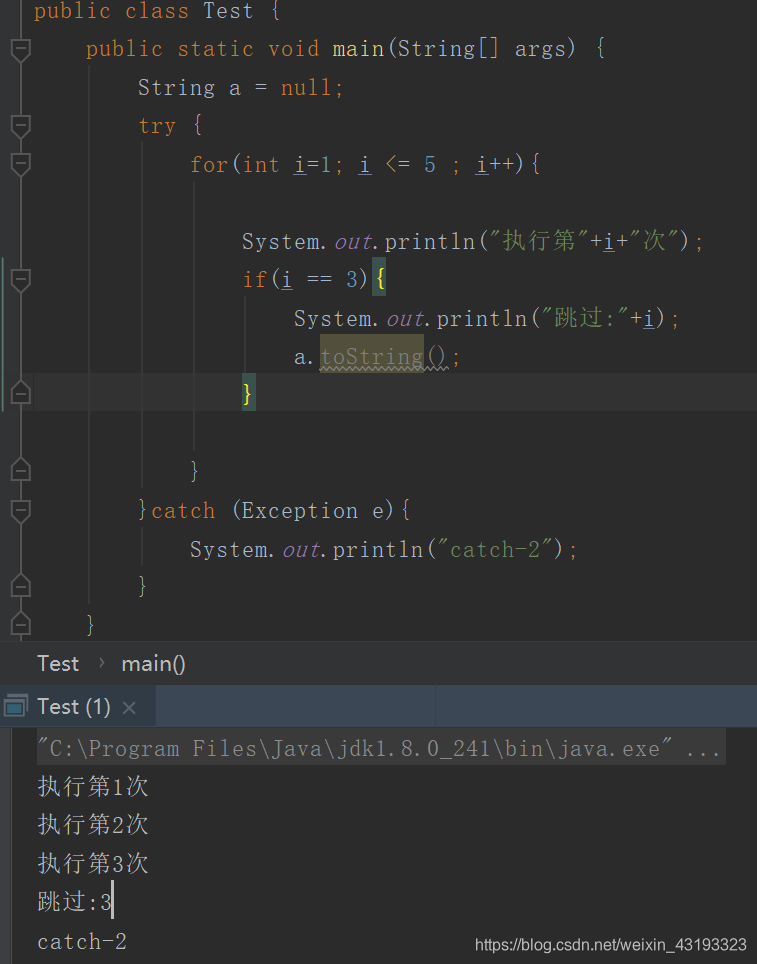Collapse the try block fold marker
The image size is (757, 964).
tap(20, 126)
